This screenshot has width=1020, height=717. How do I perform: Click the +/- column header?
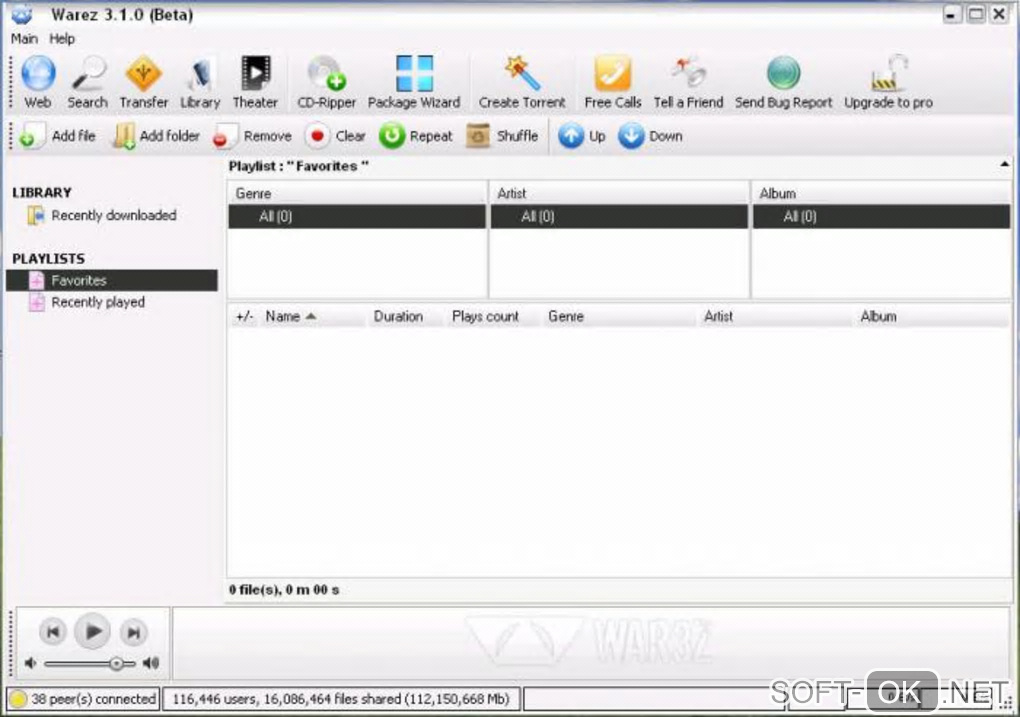tap(245, 317)
